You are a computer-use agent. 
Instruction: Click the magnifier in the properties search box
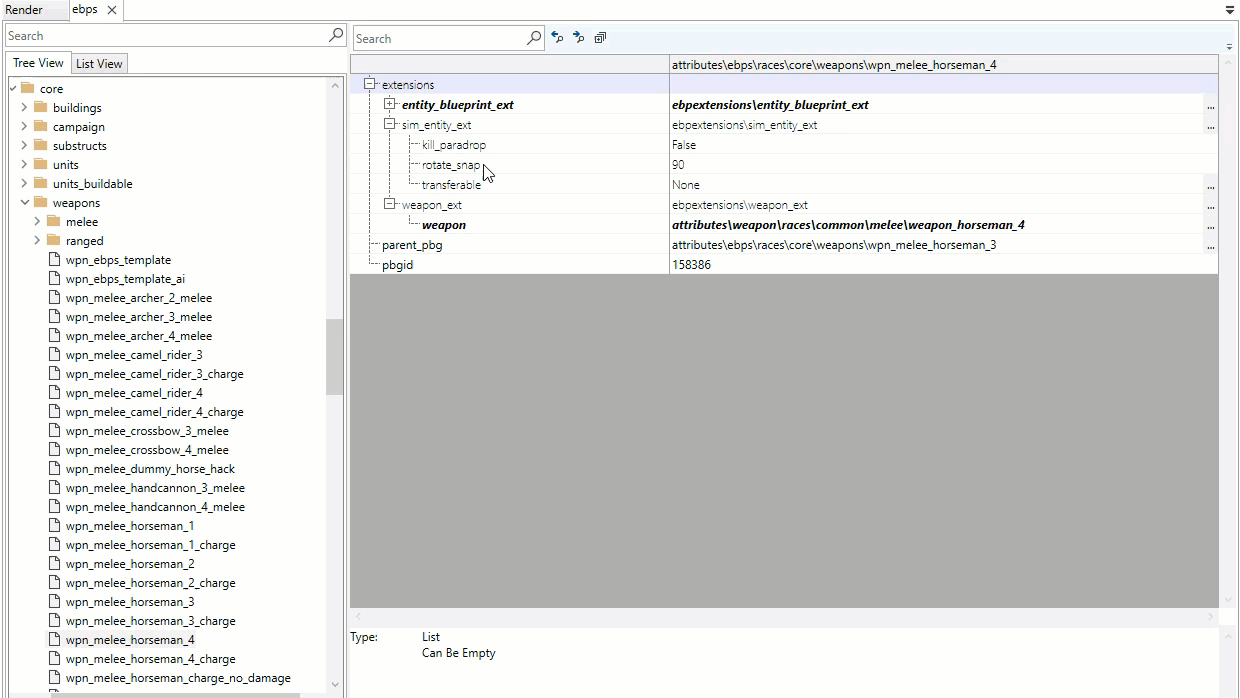[x=534, y=38]
